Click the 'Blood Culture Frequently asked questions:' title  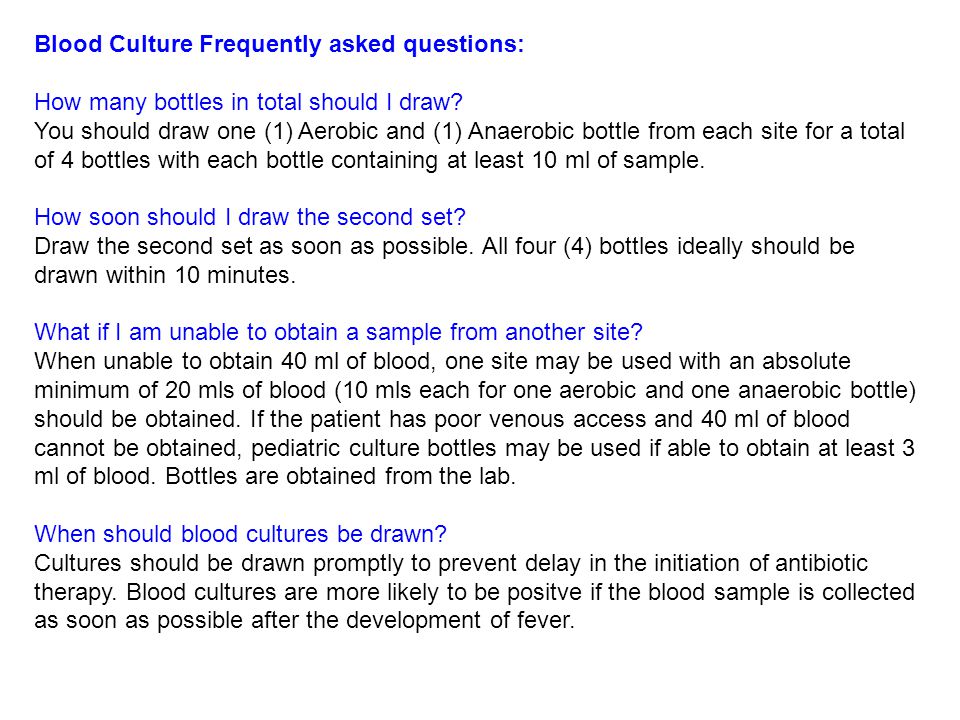click(x=279, y=45)
